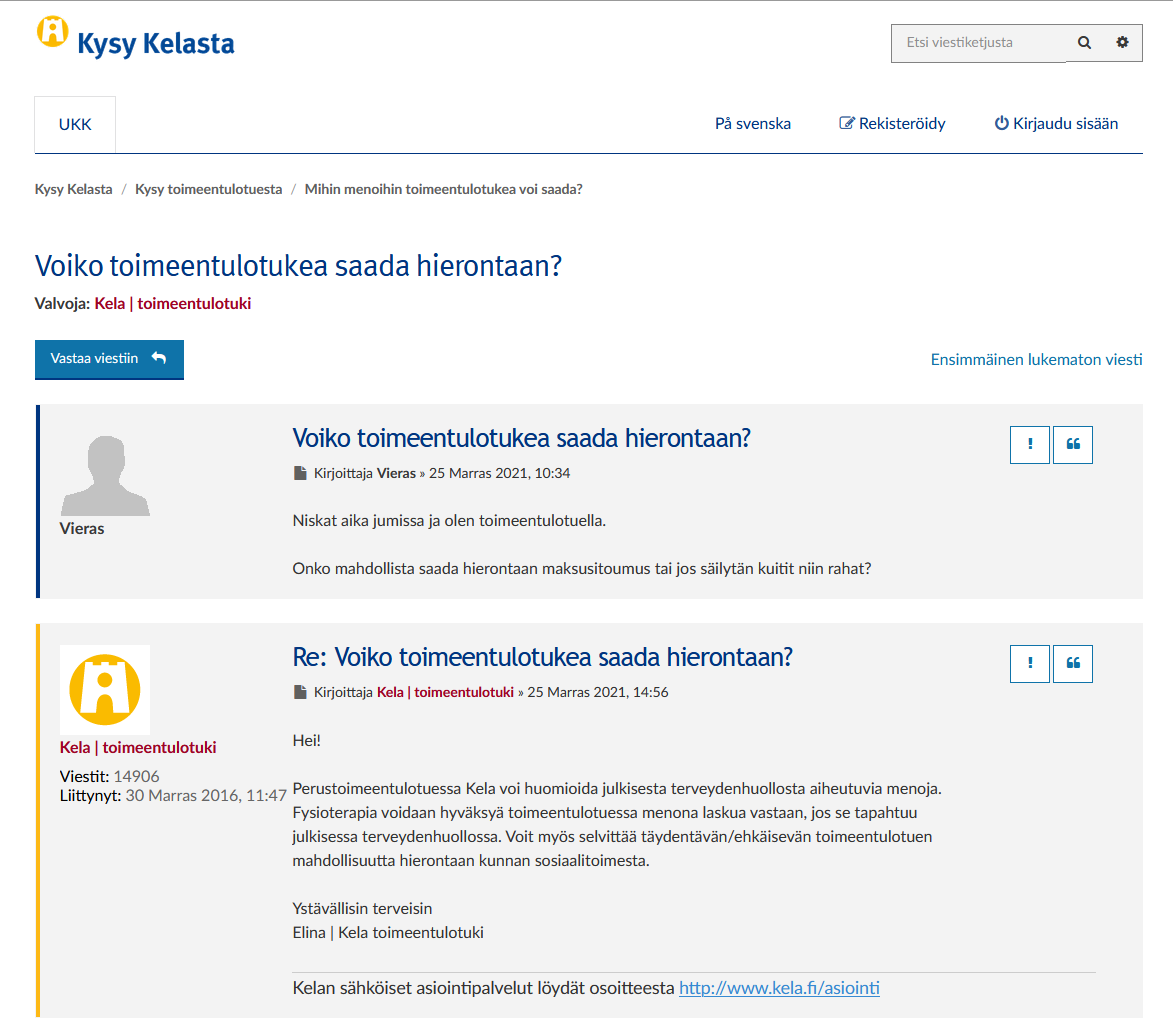This screenshot has height=1028, width=1173.
Task: Open the Rekisteröidy registration link
Action: click(x=892, y=123)
